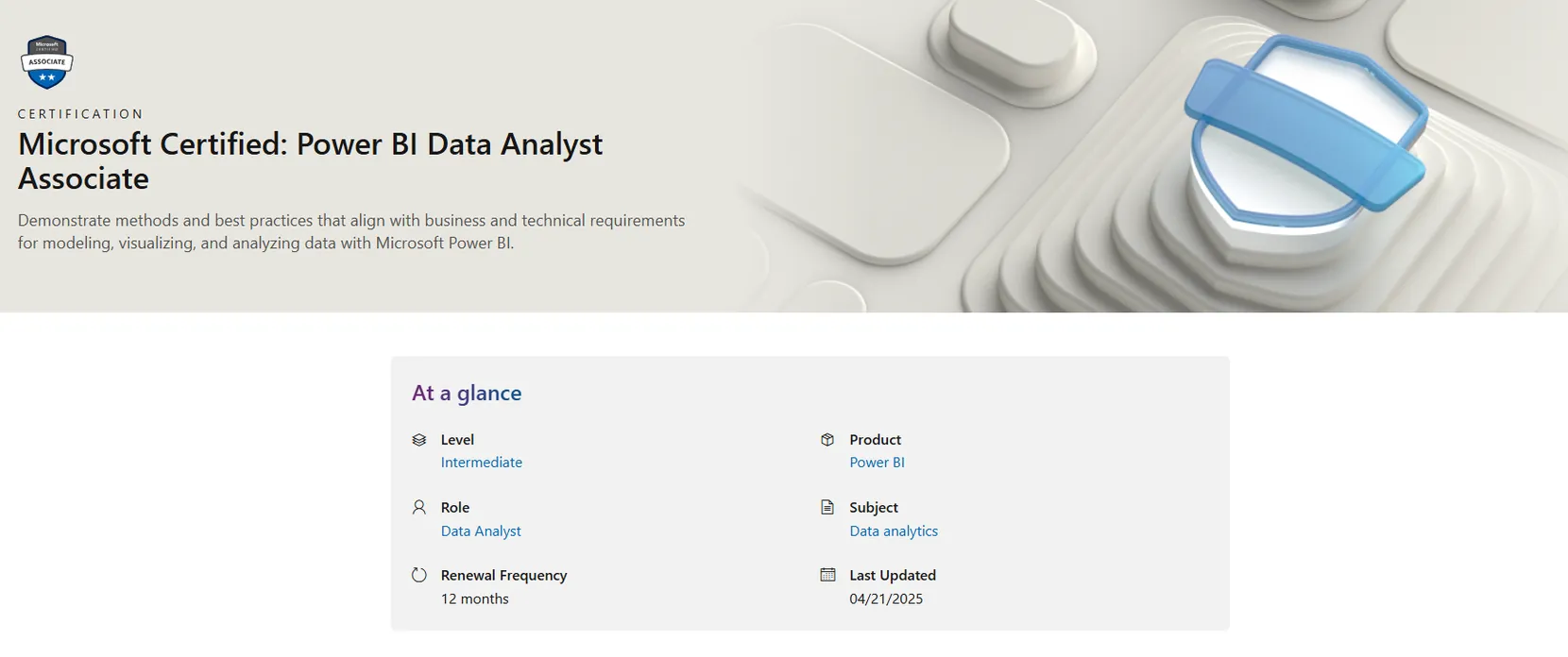Click the 'Level' label
This screenshot has width=1568, height=657.
[457, 440]
